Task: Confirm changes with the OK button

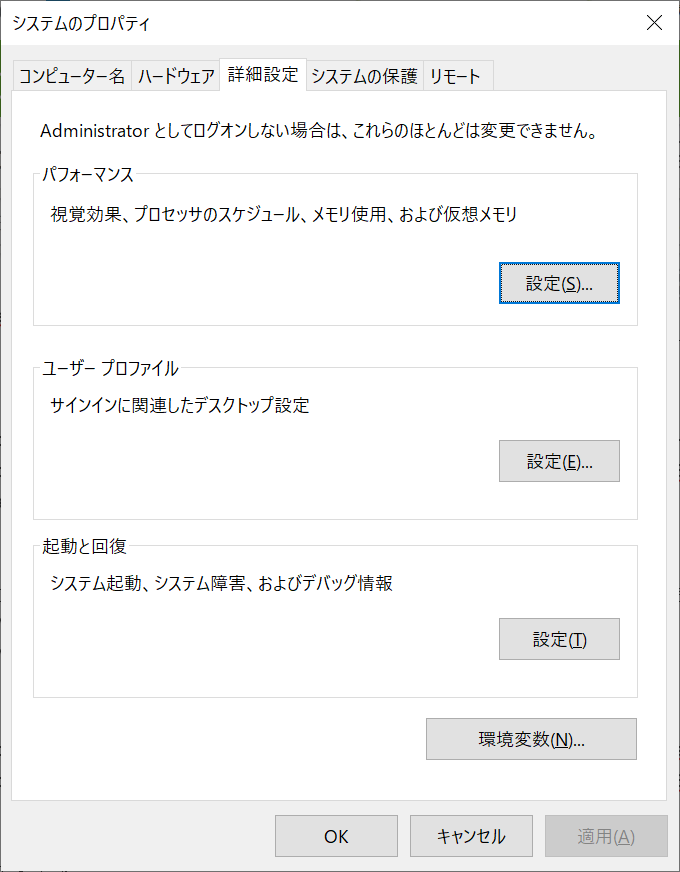Action: tap(336, 837)
